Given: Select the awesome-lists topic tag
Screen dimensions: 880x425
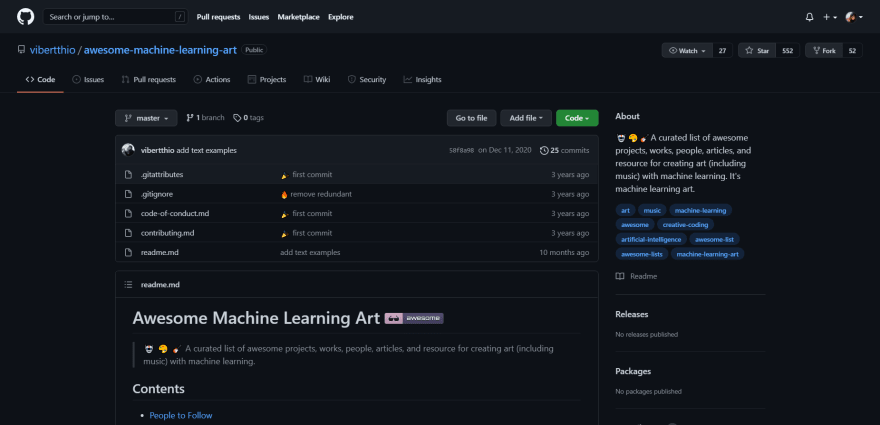Looking at the screenshot, I should pyautogui.click(x=642, y=254).
